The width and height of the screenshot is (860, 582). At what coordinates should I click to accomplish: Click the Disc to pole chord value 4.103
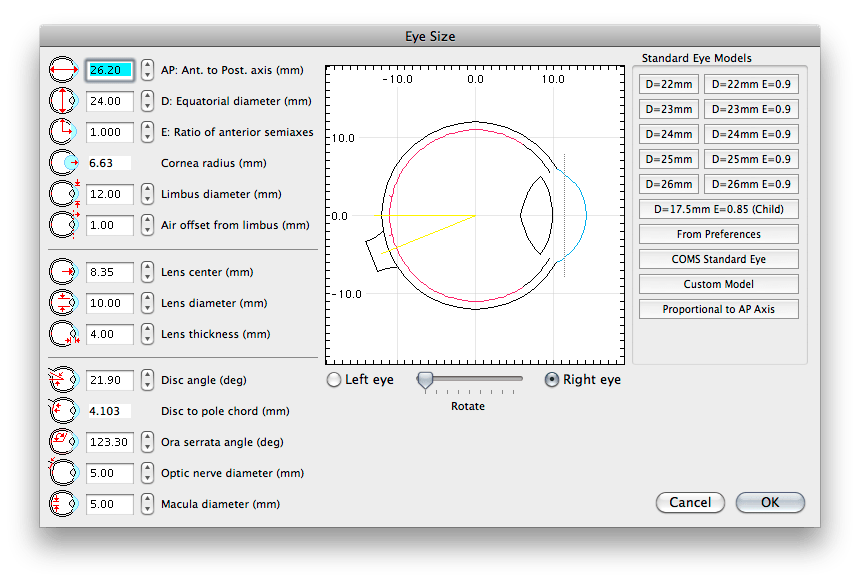[x=109, y=411]
